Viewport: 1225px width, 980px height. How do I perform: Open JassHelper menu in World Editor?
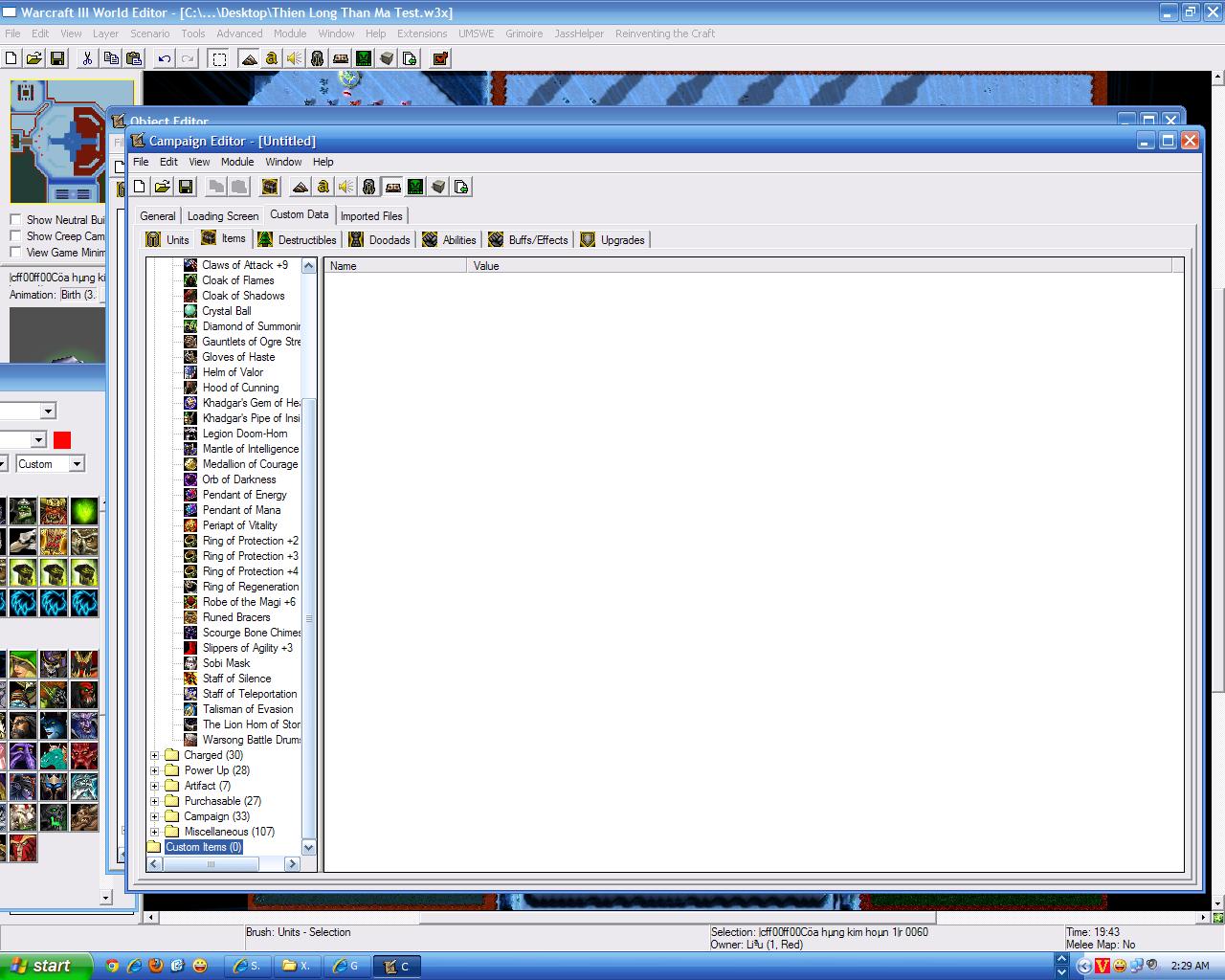click(x=579, y=33)
